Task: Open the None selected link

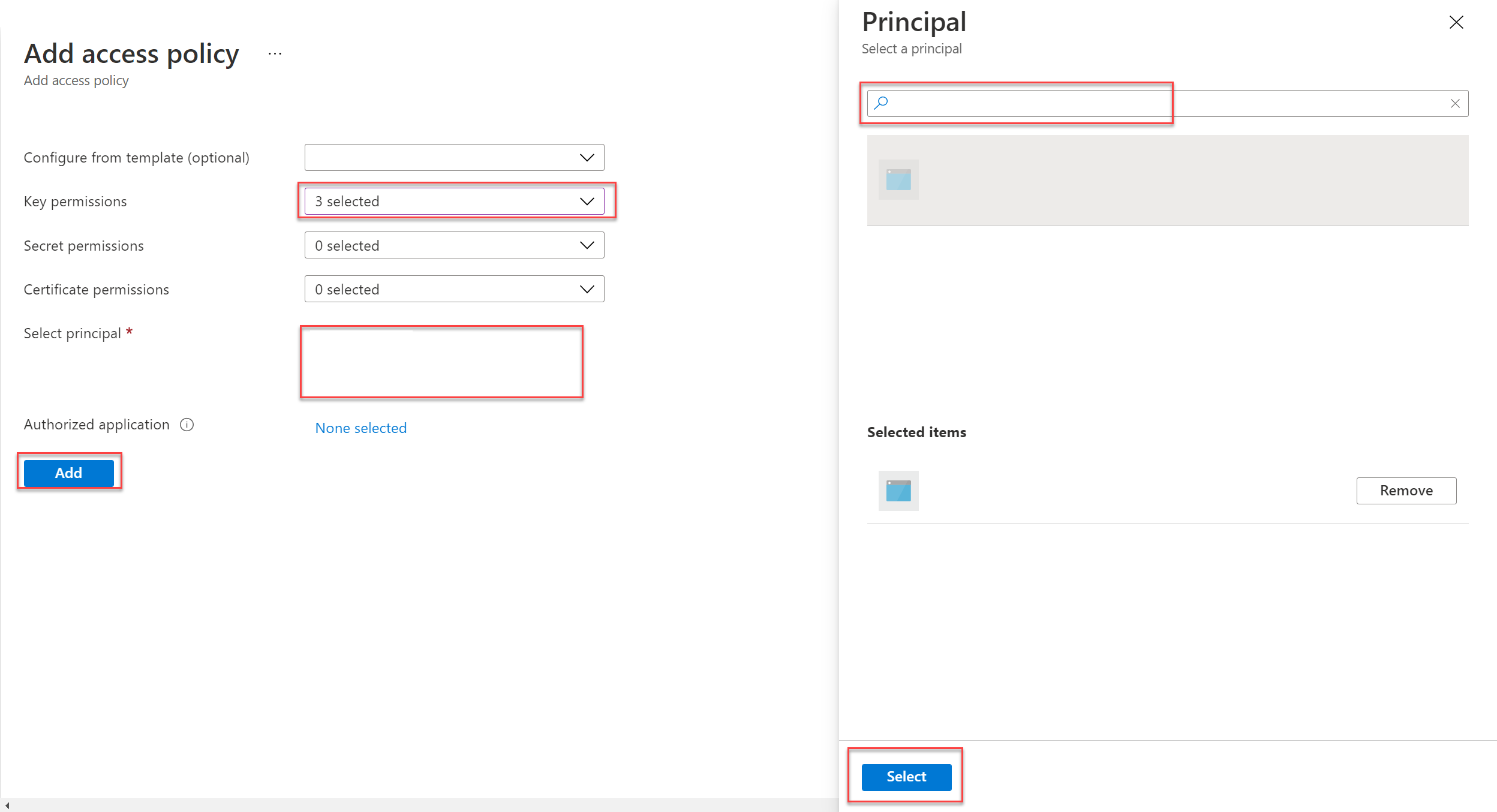Action: coord(361,428)
